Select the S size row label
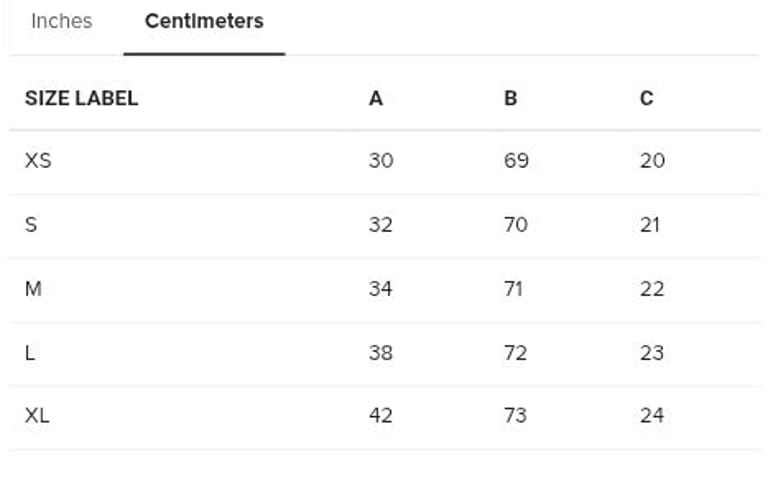 point(31,224)
